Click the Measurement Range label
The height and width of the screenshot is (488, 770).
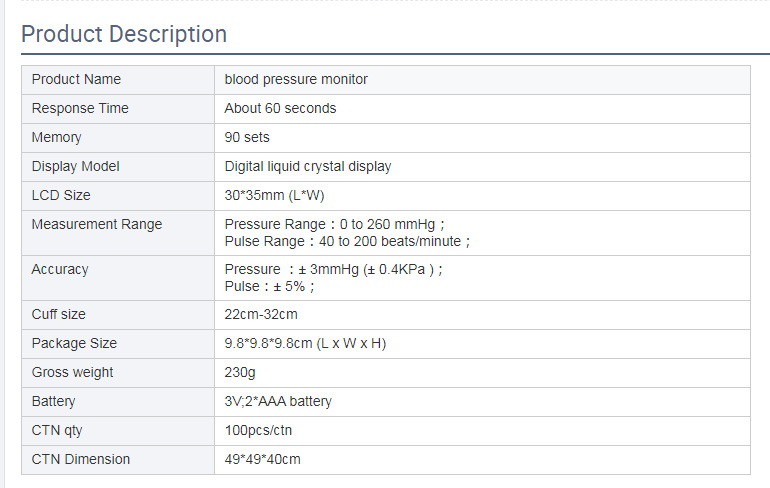[x=96, y=224]
